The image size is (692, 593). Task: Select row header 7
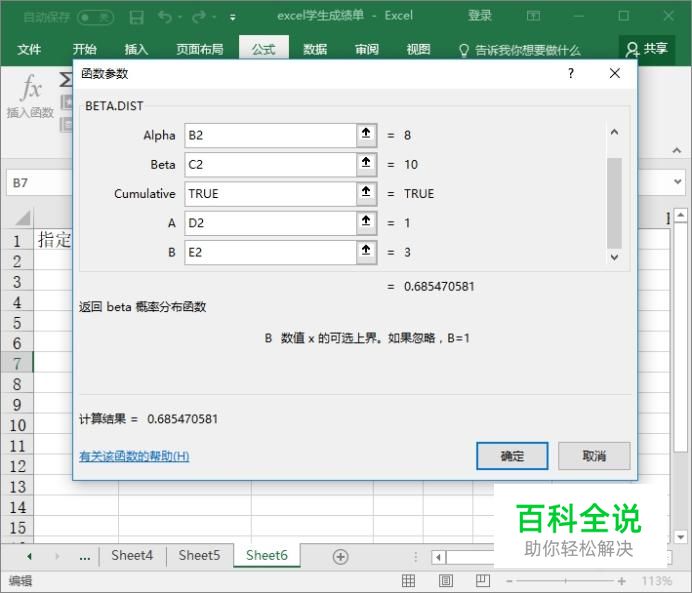pos(17,364)
